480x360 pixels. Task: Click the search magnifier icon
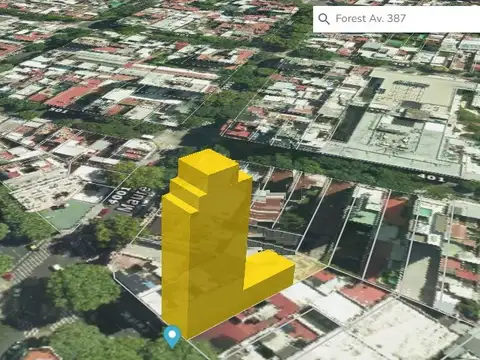point(324,19)
